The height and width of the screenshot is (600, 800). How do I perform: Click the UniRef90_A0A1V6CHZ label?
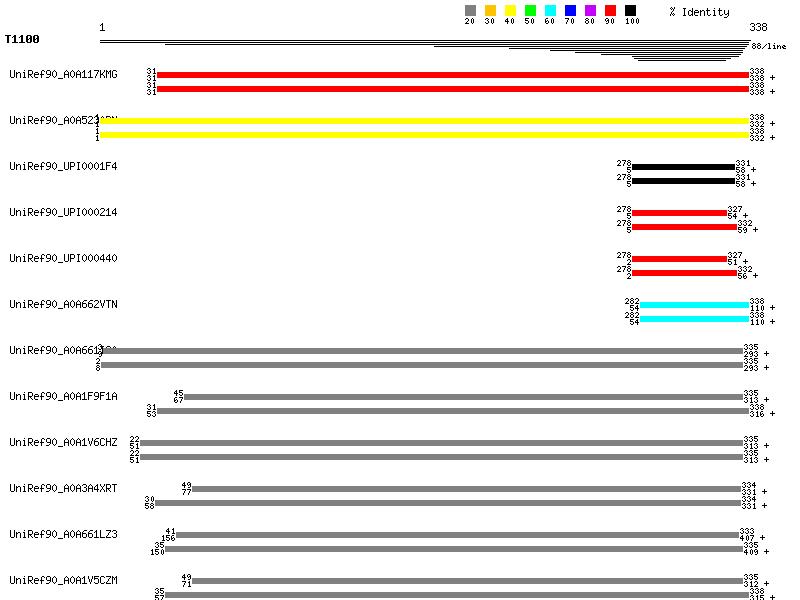click(63, 442)
